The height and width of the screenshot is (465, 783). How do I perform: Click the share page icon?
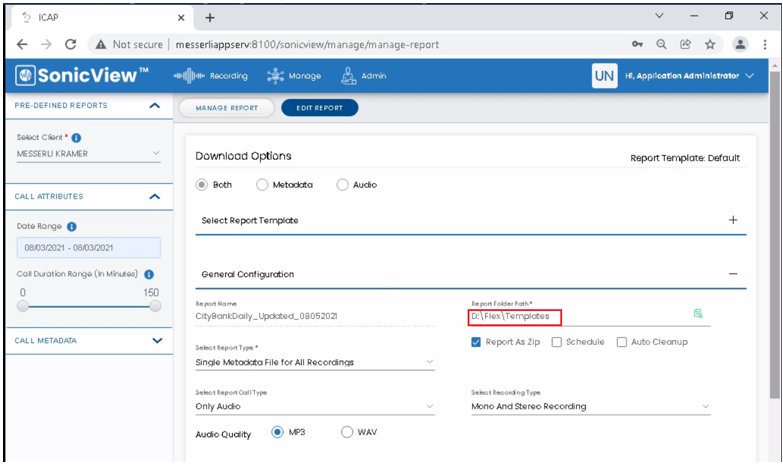[x=686, y=44]
